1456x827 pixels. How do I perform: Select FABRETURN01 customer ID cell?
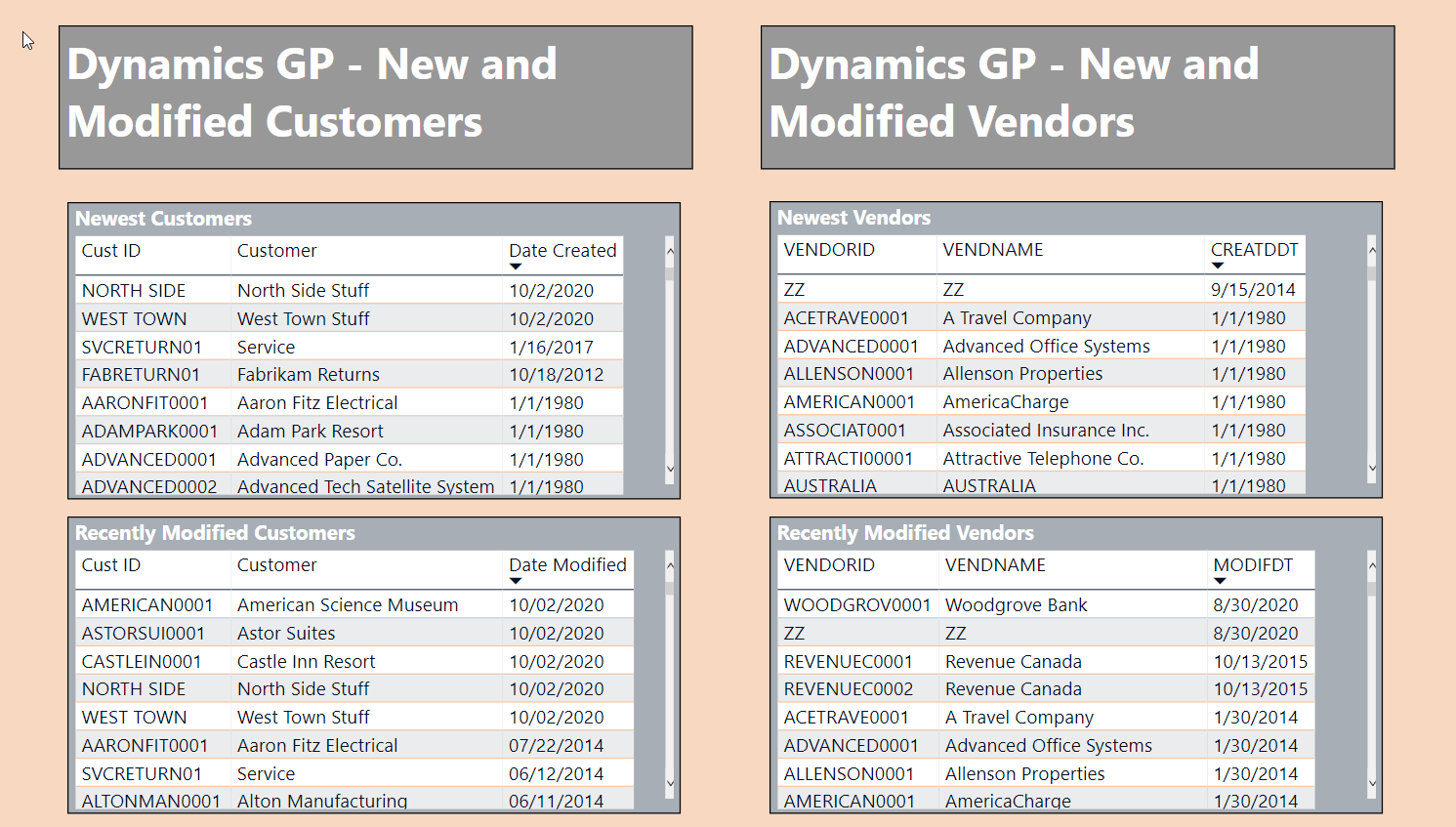click(x=141, y=375)
